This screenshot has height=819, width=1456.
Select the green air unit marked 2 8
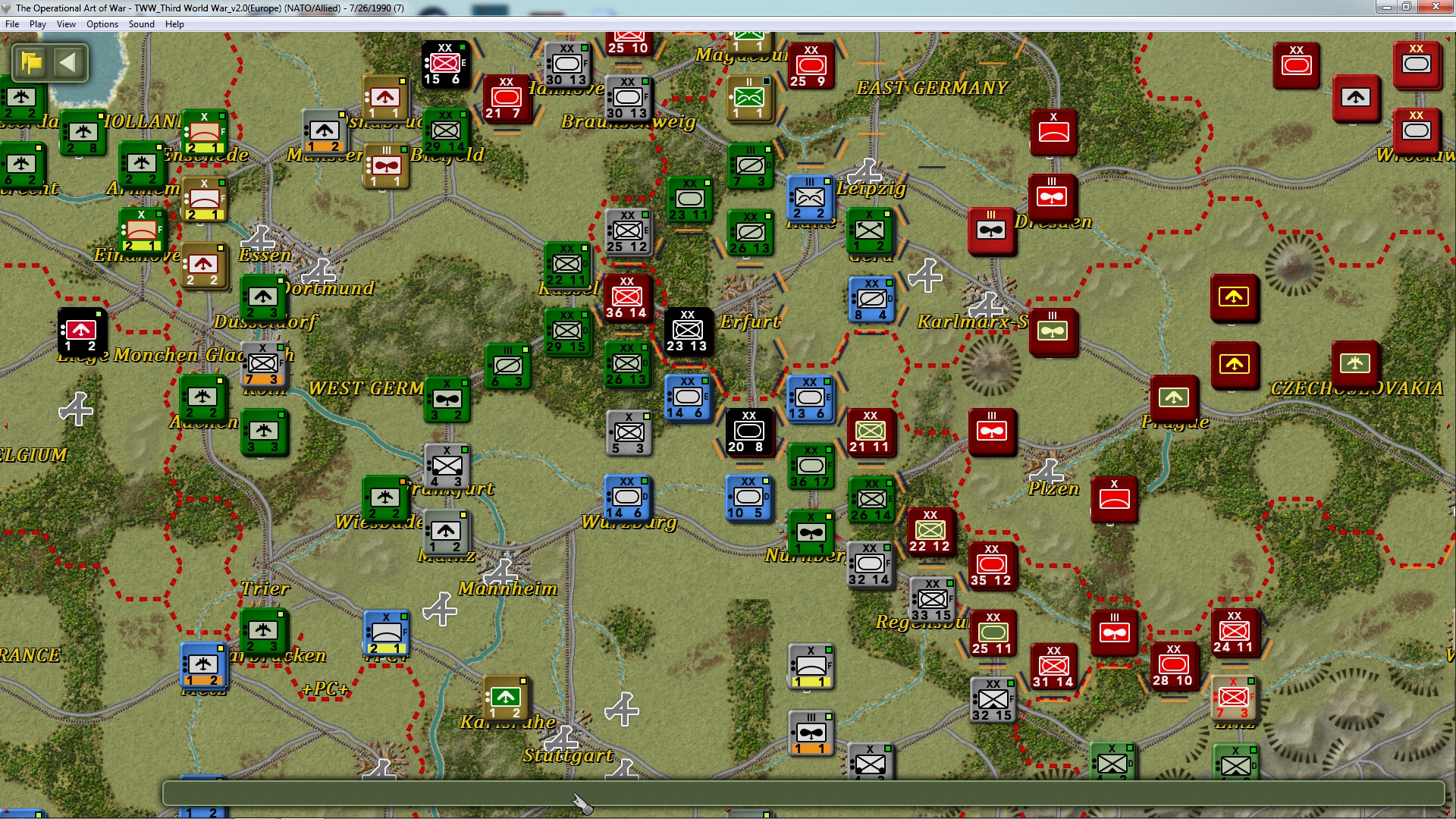tap(83, 133)
